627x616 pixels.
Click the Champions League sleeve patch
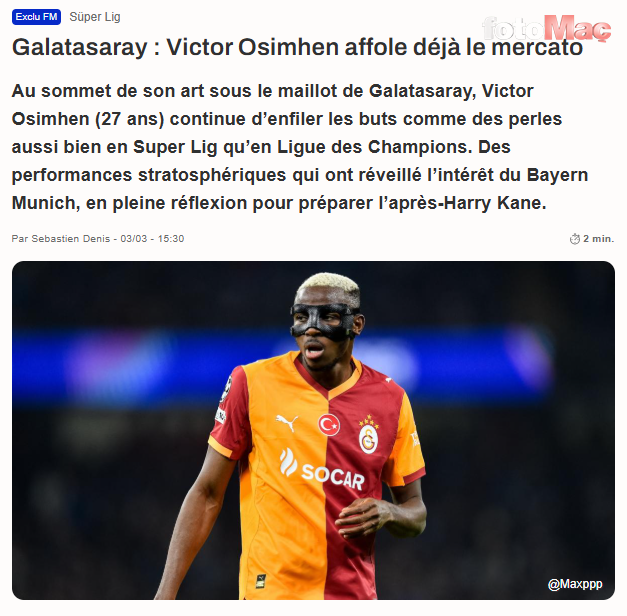tap(227, 389)
